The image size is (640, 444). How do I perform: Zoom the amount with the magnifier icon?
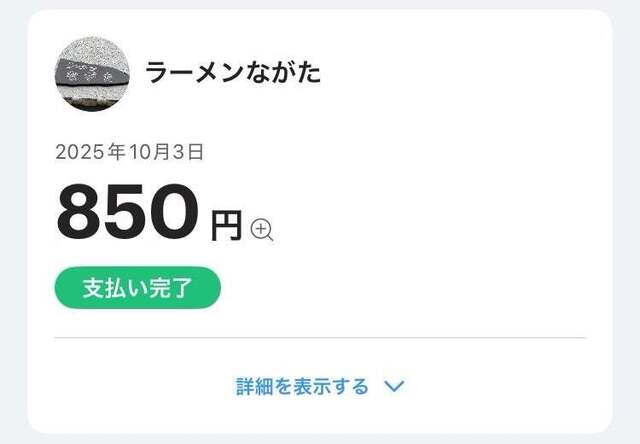[262, 231]
